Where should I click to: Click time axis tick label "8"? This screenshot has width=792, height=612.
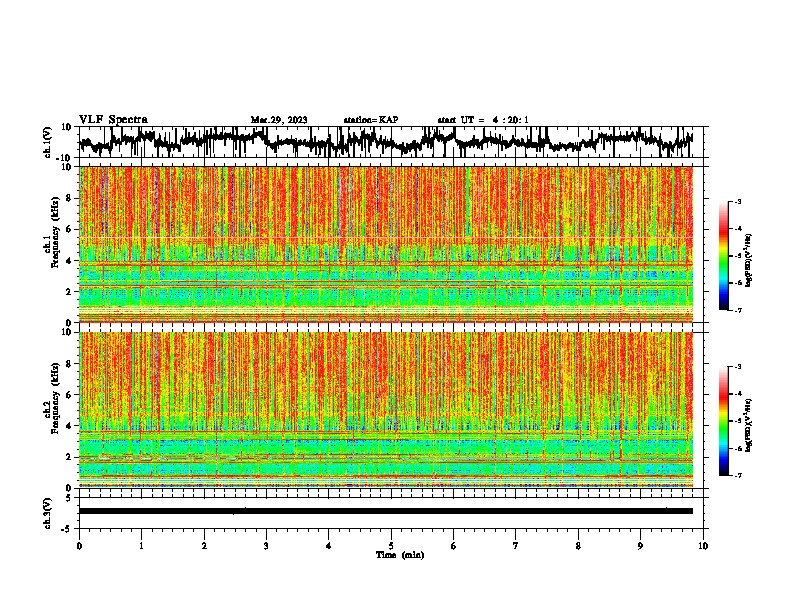pos(578,546)
